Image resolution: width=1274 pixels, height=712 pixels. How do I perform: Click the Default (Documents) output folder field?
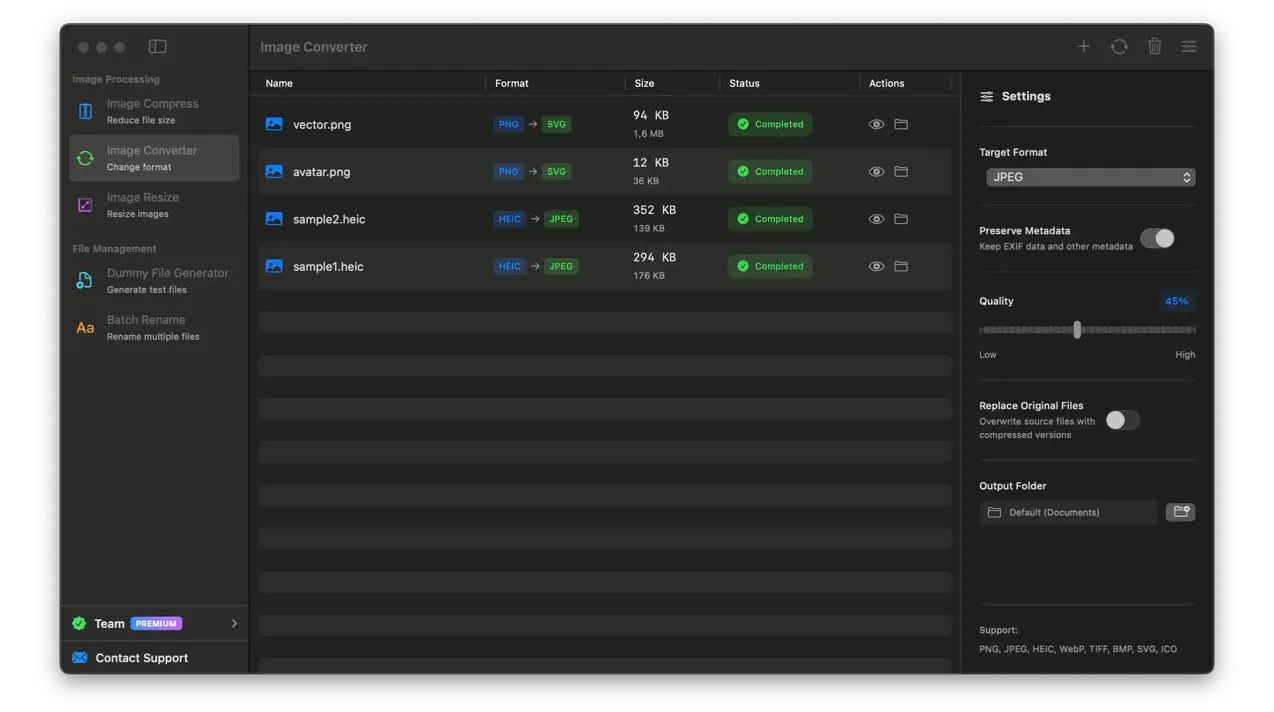[x=1068, y=512]
